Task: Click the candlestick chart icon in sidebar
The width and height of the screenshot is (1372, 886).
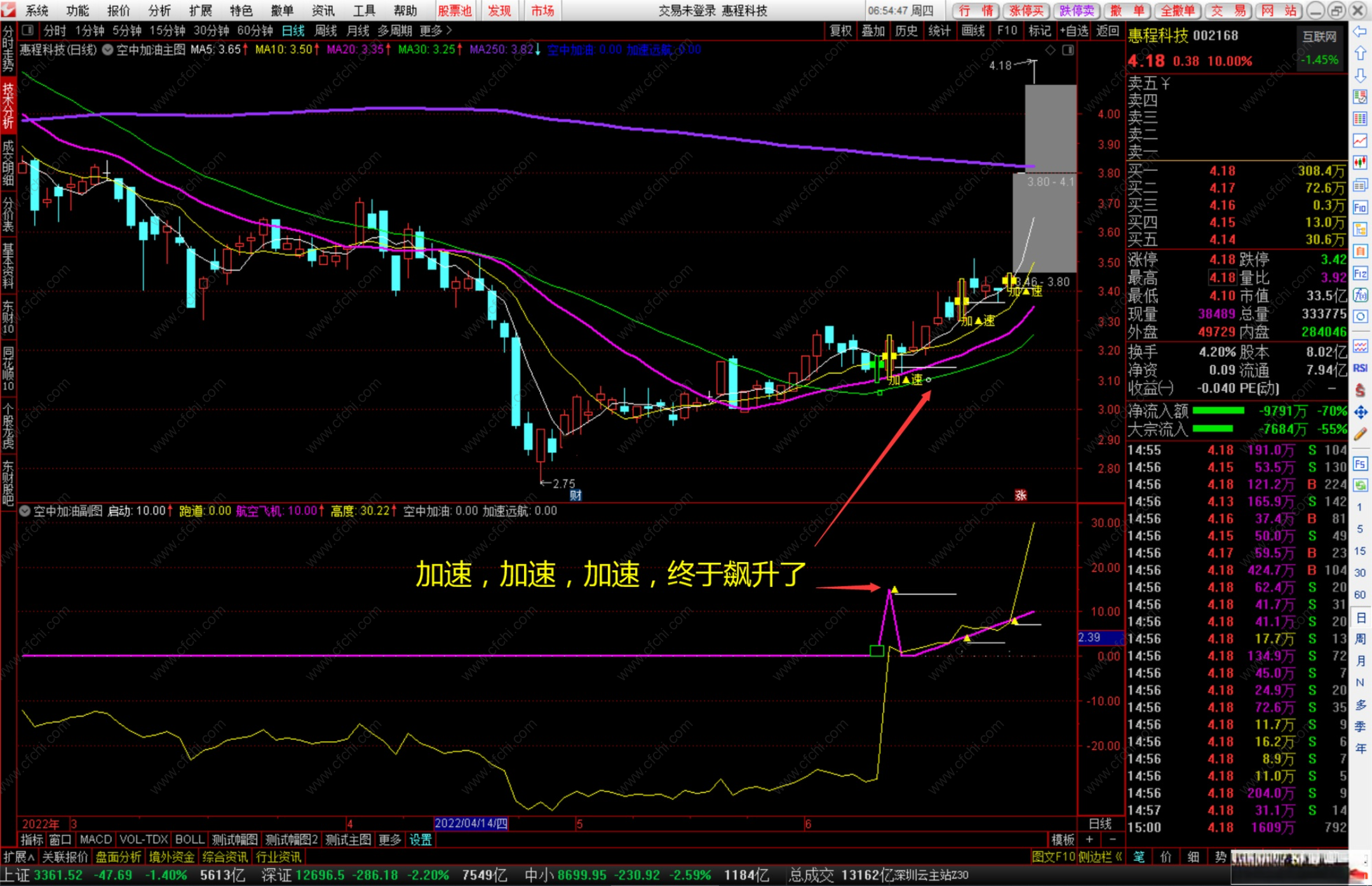Action: pyautogui.click(x=1360, y=163)
